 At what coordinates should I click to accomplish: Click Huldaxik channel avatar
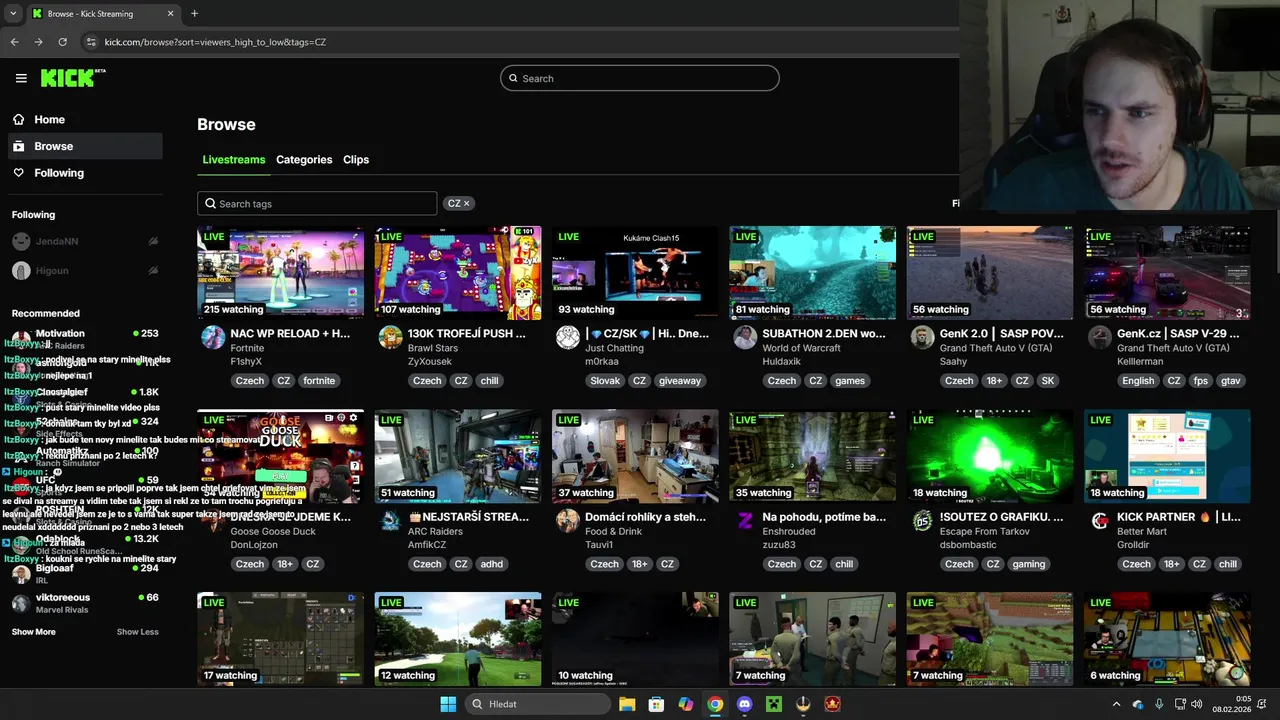(744, 337)
